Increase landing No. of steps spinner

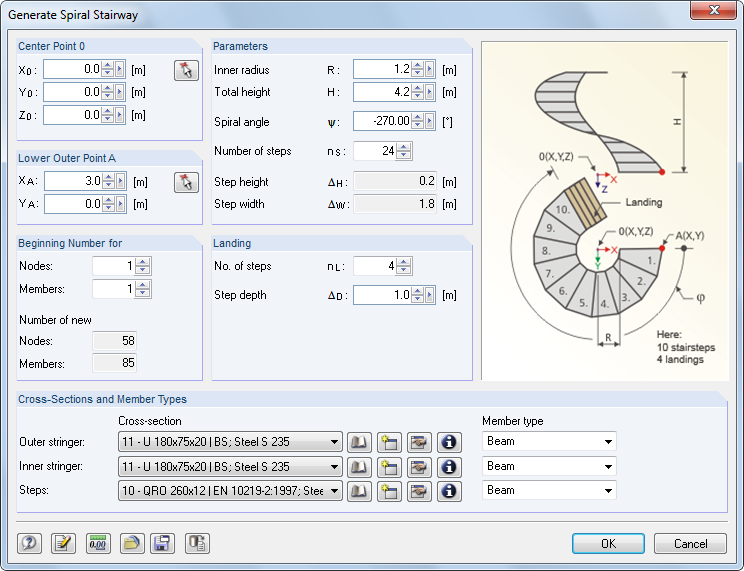pyautogui.click(x=403, y=262)
